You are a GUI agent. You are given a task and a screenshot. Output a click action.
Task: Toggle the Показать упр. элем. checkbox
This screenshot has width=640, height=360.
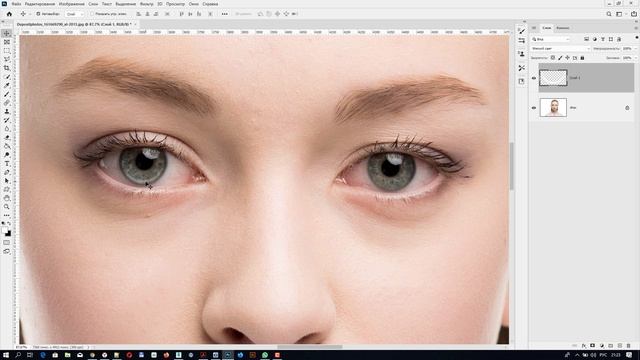click(92, 14)
